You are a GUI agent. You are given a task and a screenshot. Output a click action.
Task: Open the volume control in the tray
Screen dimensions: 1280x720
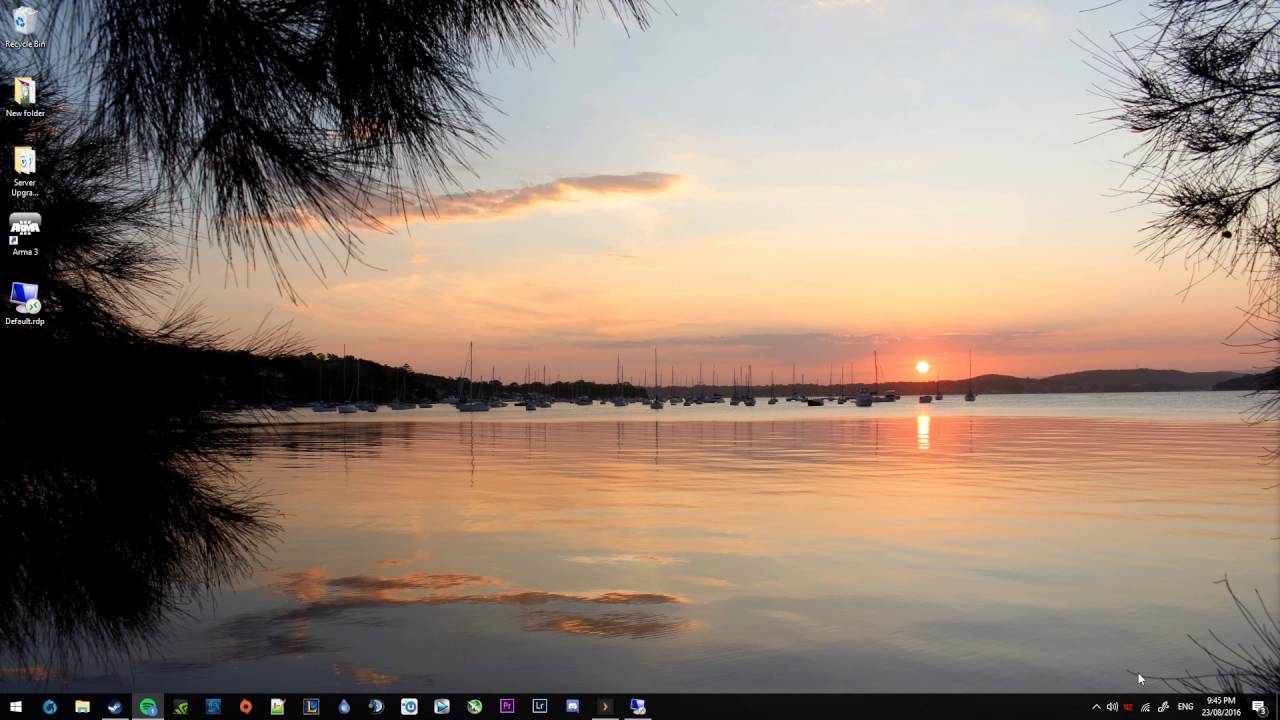pyautogui.click(x=1112, y=707)
